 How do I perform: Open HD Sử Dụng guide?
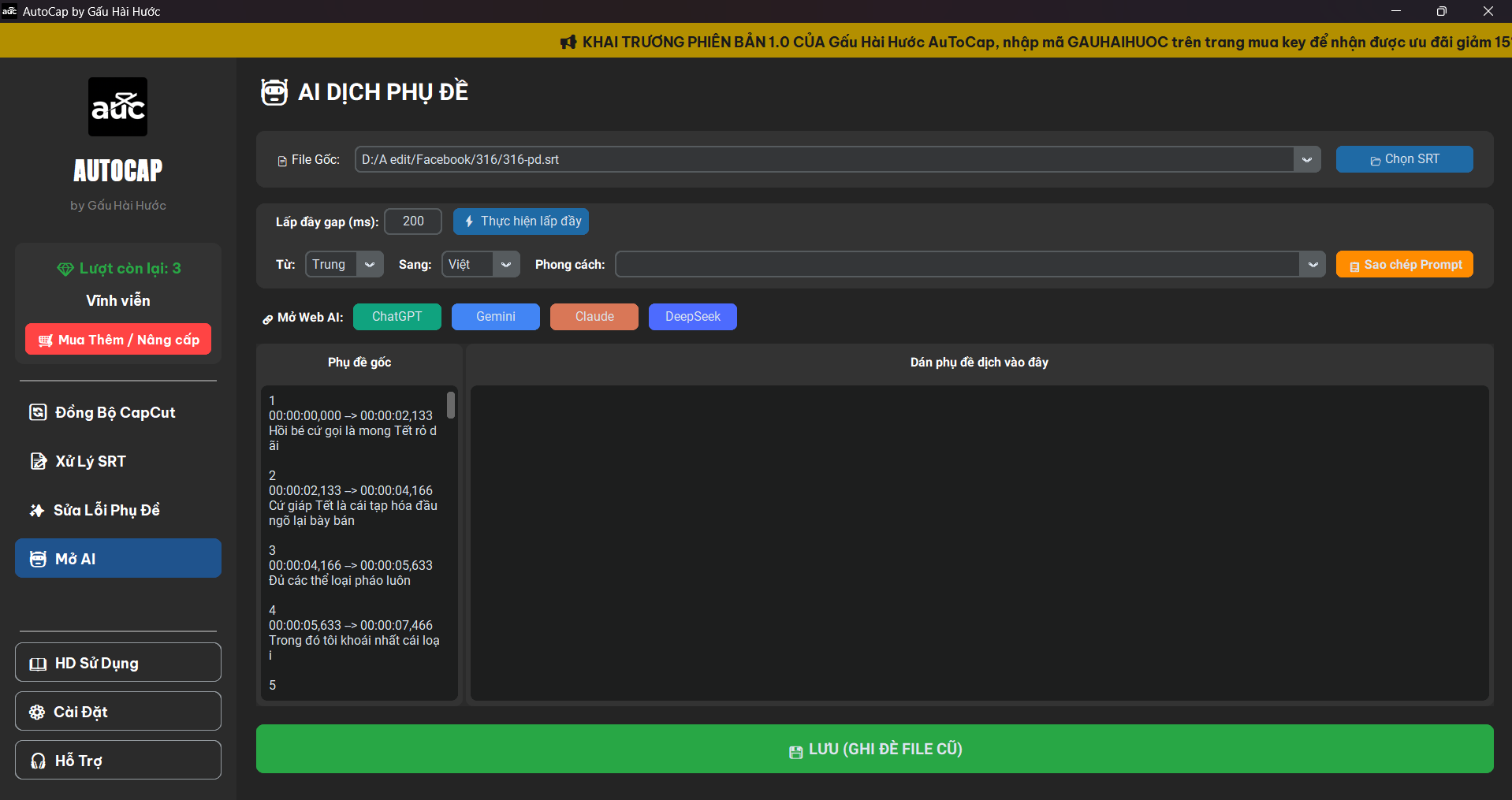pyautogui.click(x=118, y=662)
